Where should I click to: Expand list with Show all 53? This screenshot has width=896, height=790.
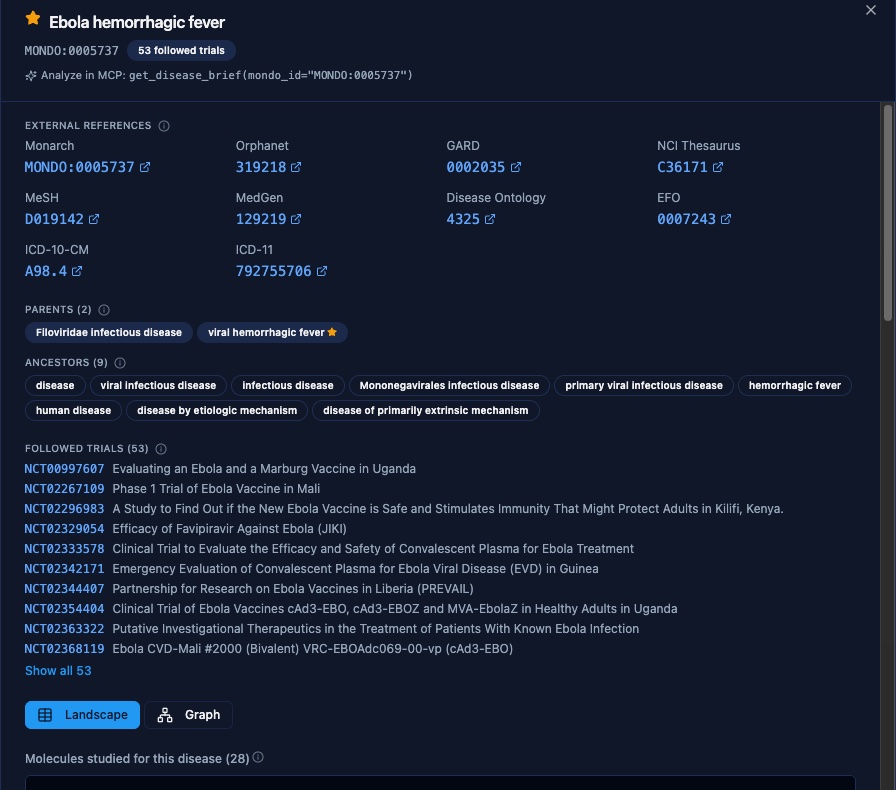[x=58, y=671]
